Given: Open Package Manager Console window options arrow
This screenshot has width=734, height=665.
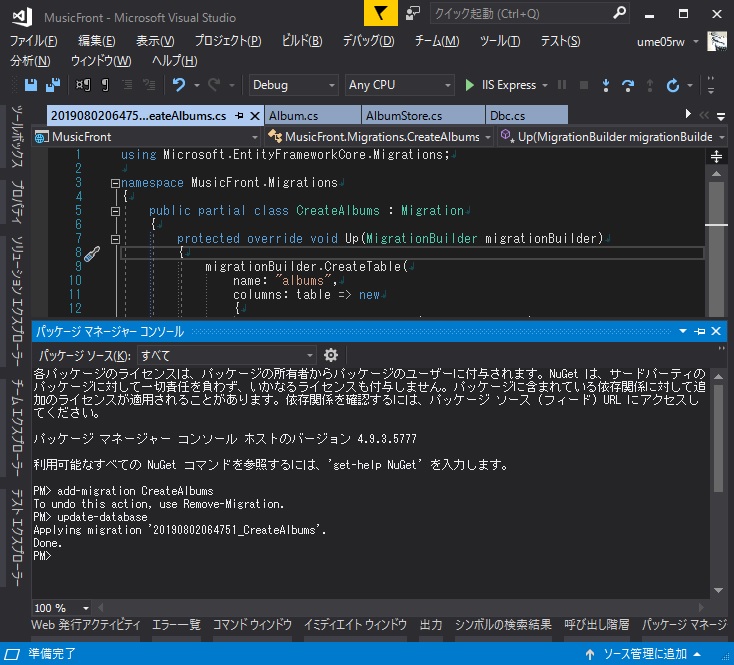Looking at the screenshot, I should click(x=683, y=331).
